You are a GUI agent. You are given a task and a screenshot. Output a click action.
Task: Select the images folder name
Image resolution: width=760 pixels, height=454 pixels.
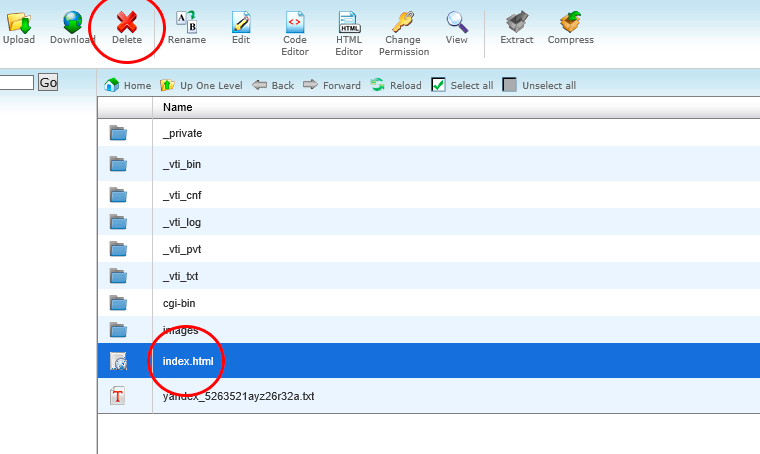(x=180, y=330)
